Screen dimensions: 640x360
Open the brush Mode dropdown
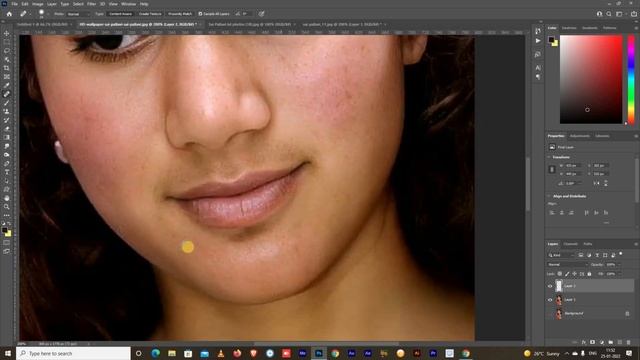pyautogui.click(x=78, y=14)
